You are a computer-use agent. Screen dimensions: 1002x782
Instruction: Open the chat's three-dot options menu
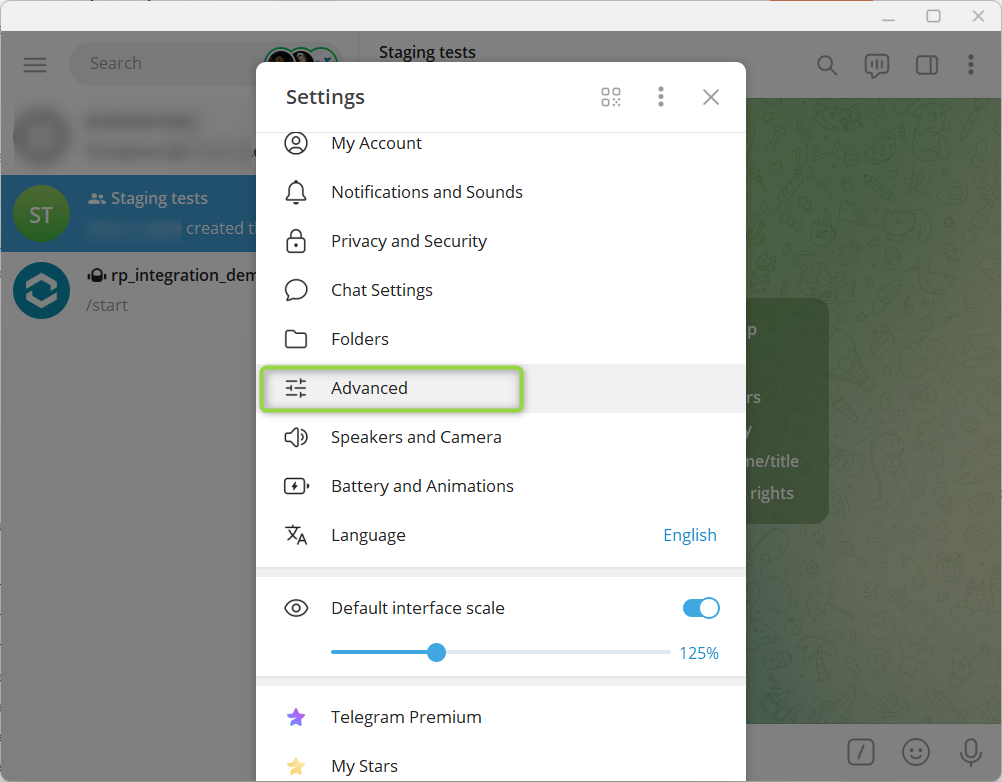970,65
